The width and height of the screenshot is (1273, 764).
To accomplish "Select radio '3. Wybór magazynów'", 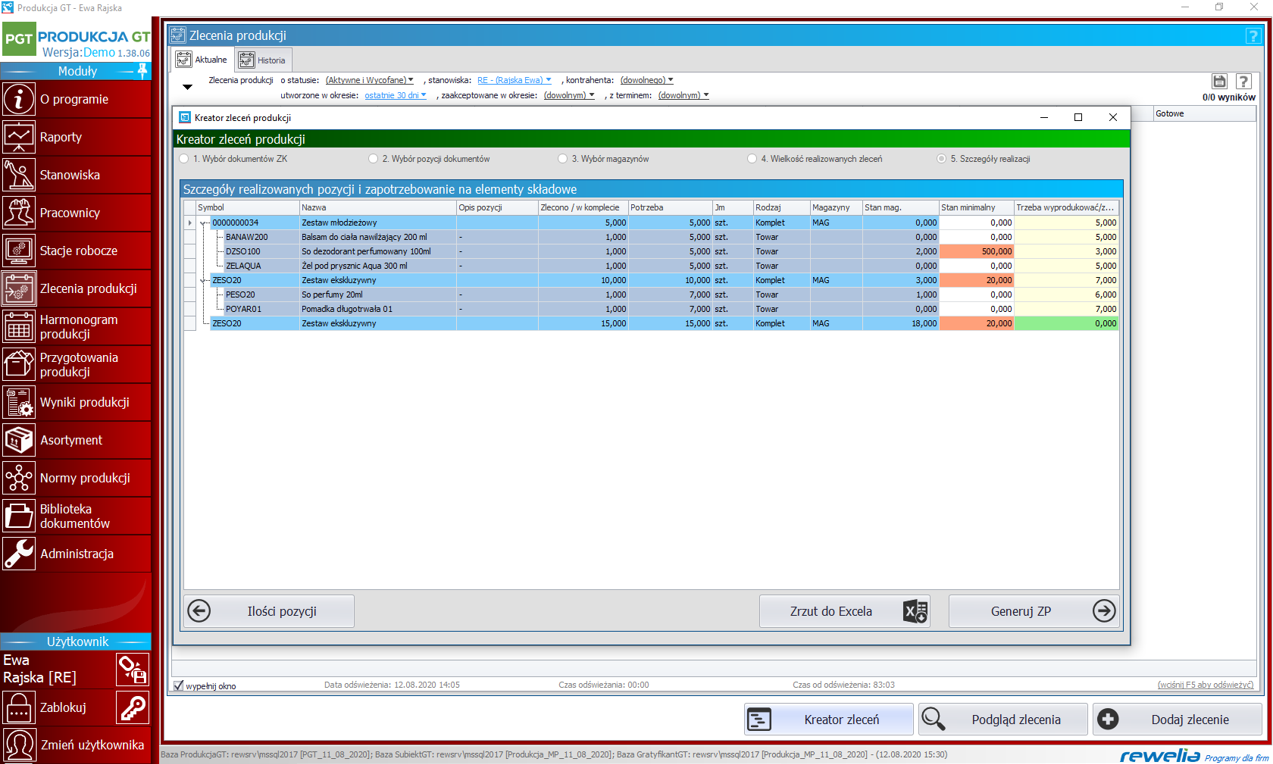I will (x=563, y=159).
